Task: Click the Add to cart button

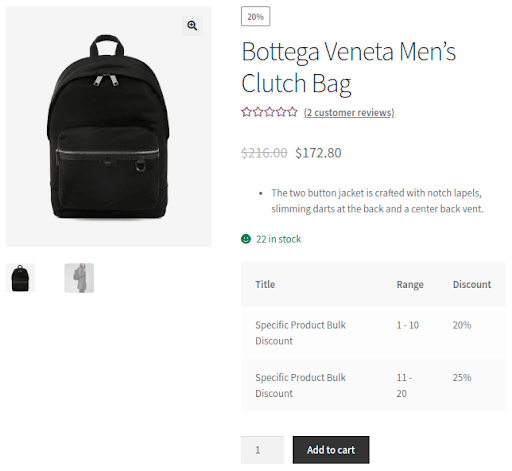Action: click(x=331, y=450)
